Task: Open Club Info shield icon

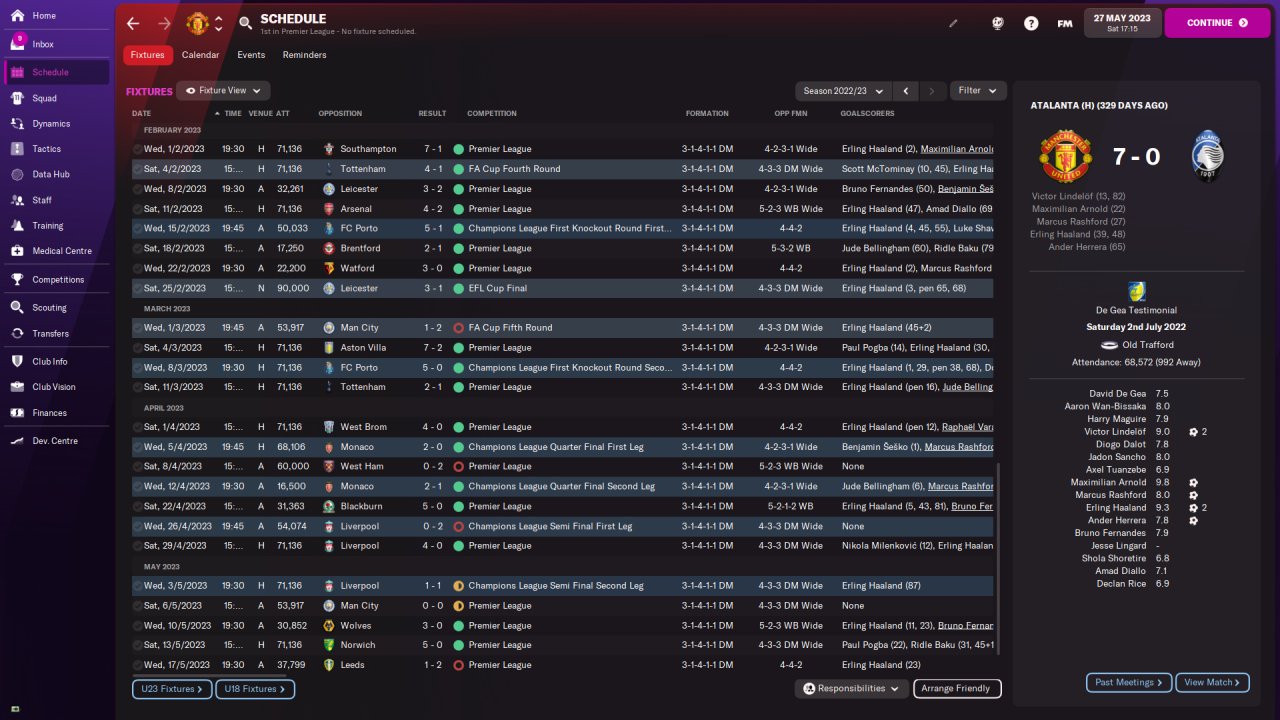Action: (x=17, y=361)
